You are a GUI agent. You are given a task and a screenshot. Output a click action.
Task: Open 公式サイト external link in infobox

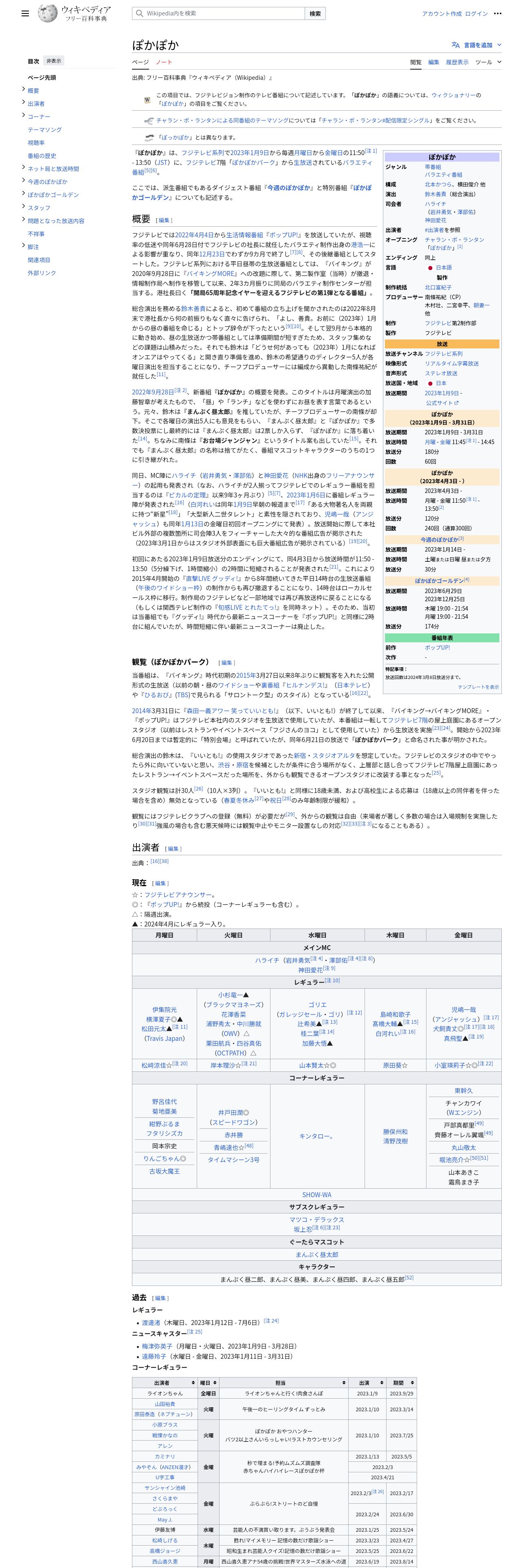point(442,403)
